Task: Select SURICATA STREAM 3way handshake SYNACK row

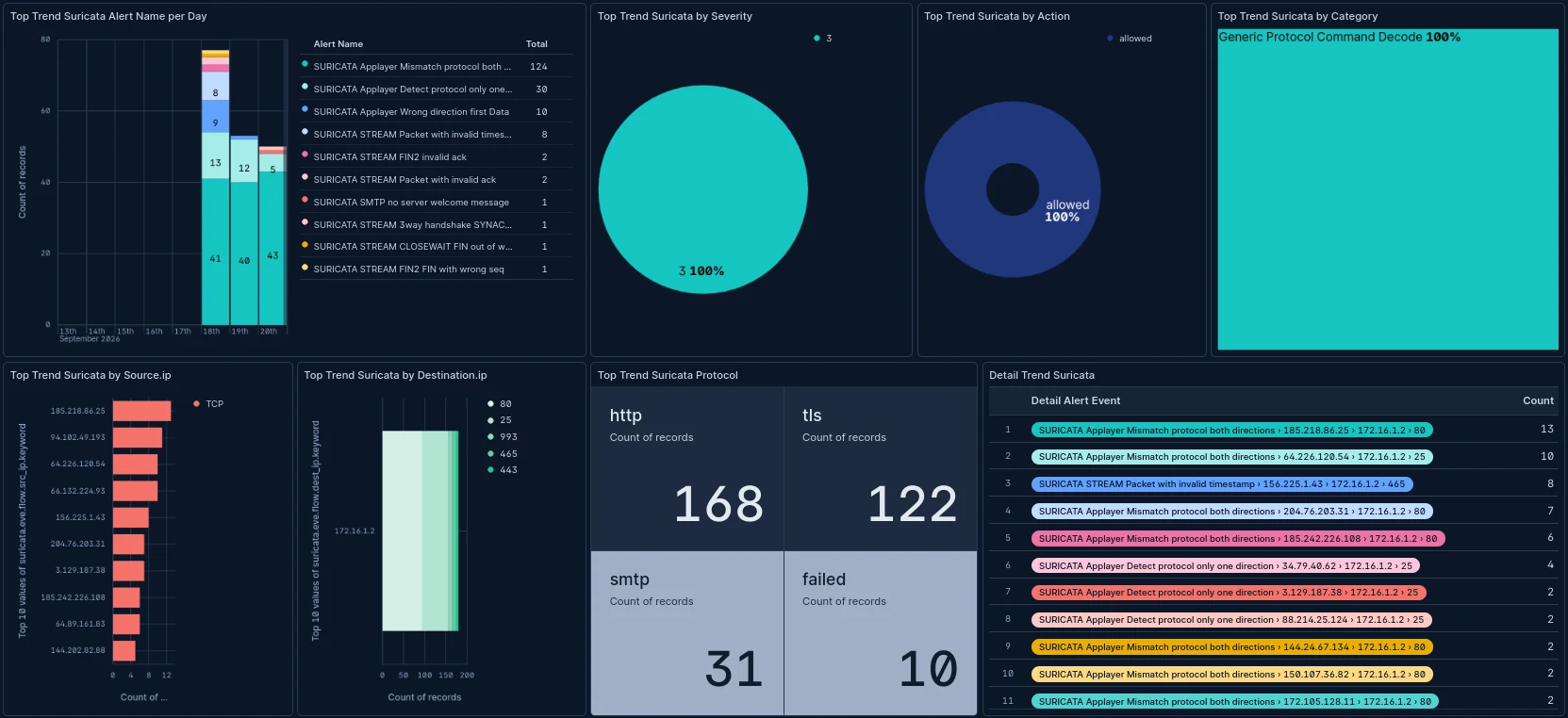Action: click(x=437, y=225)
